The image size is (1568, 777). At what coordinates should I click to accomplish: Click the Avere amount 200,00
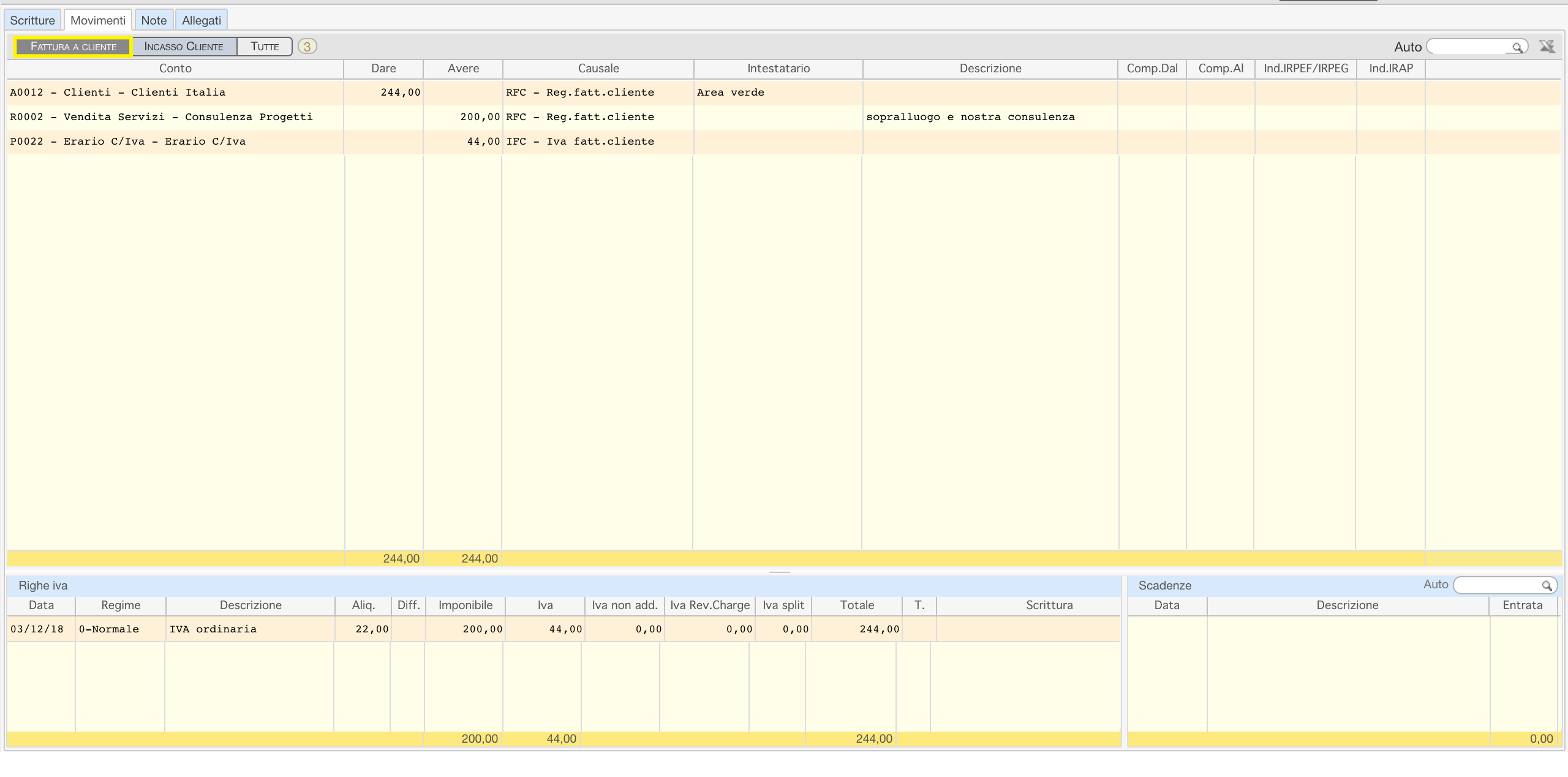480,117
